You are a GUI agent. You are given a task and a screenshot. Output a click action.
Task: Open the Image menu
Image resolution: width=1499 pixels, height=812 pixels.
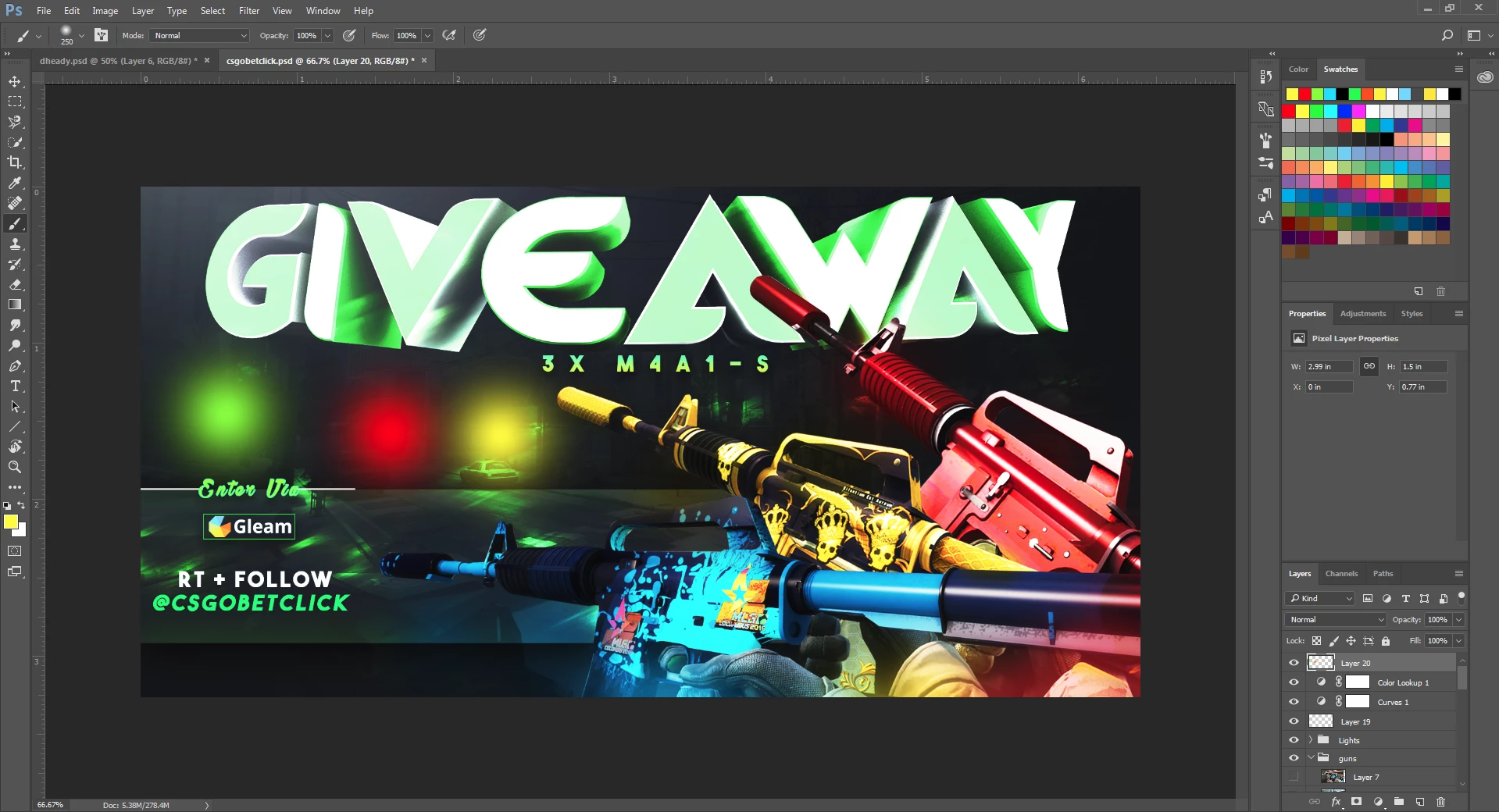[x=105, y=11]
